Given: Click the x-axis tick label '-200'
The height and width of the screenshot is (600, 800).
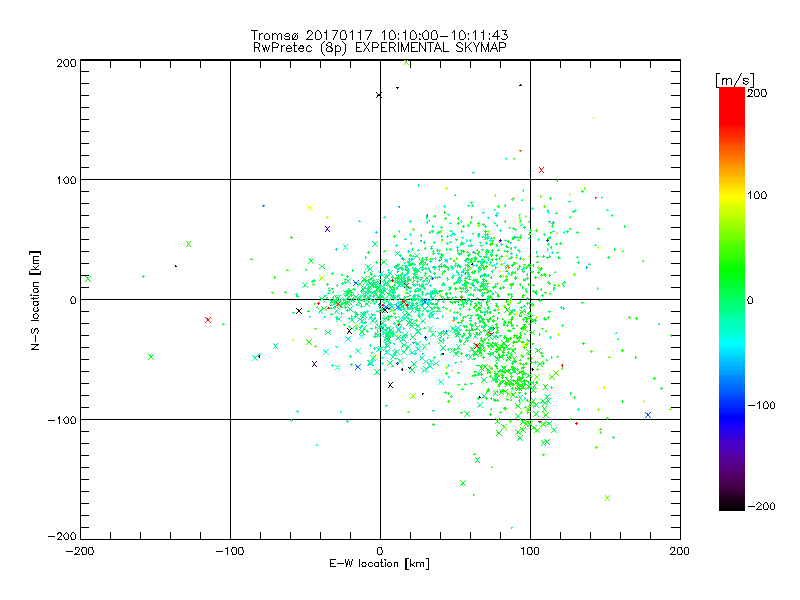Looking at the screenshot, I should click(80, 551).
